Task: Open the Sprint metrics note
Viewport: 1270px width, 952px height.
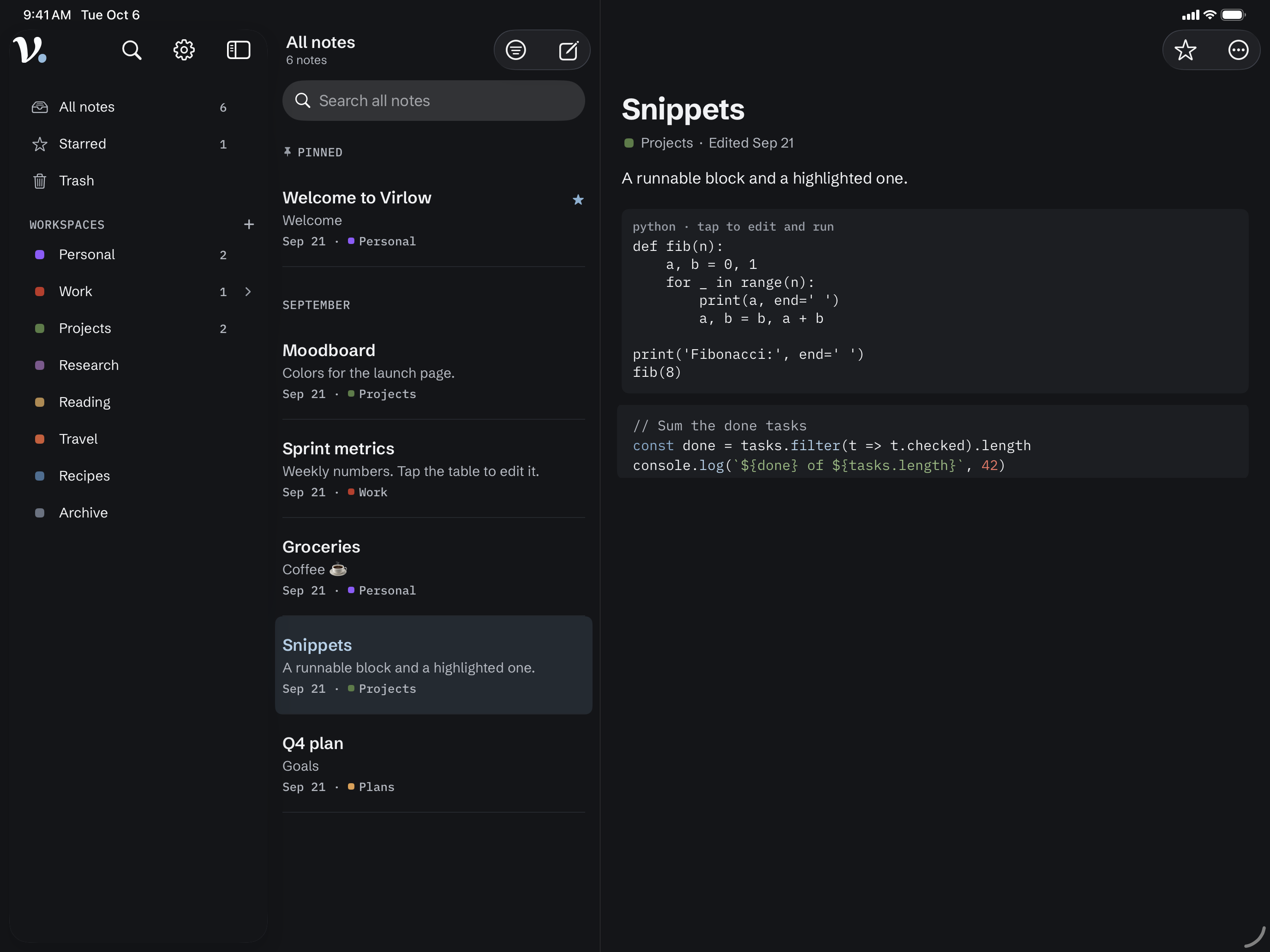Action: 433,469
